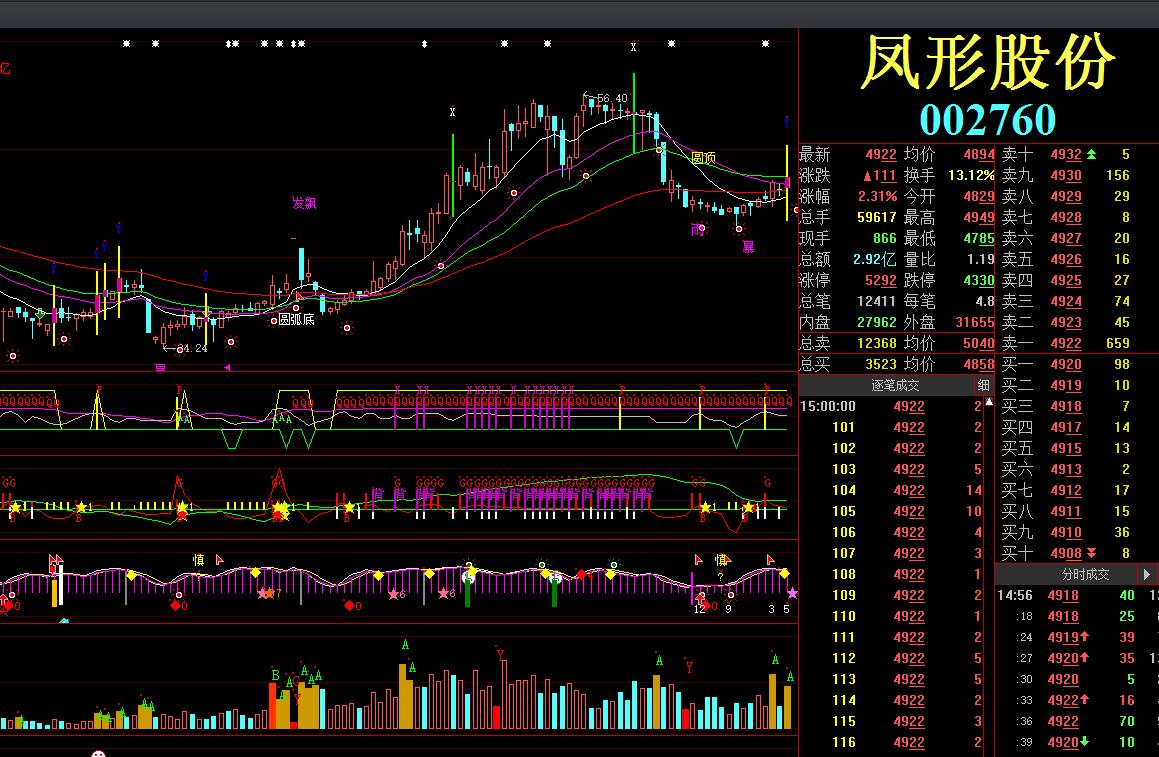Click the 卖九 volume 156
The height and width of the screenshot is (757, 1159).
1118,175
